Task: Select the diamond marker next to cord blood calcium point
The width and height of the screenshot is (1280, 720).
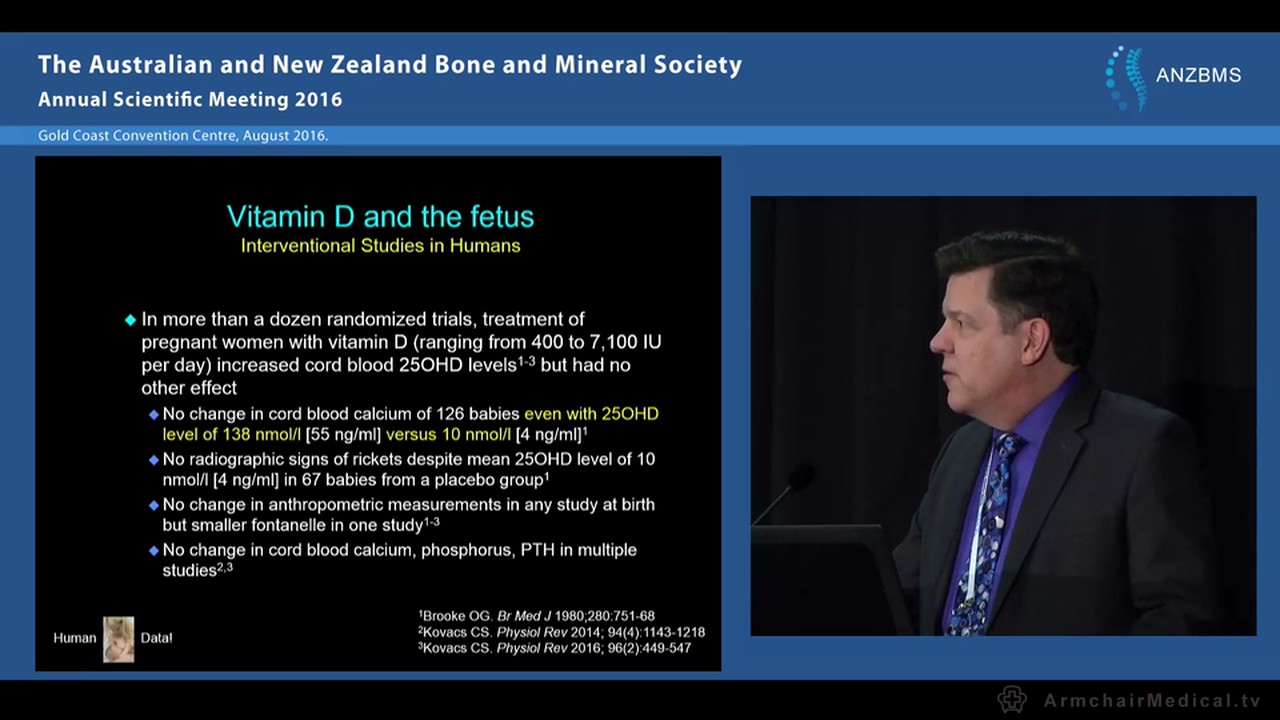Action: coord(153,413)
